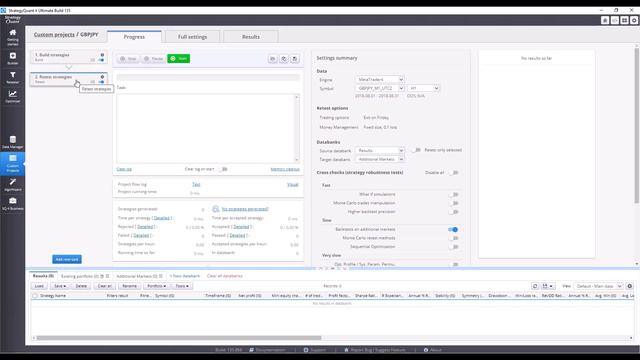Click the Stop button in progress toolbar
Screen dimensions: 640x360
(x=128, y=58)
